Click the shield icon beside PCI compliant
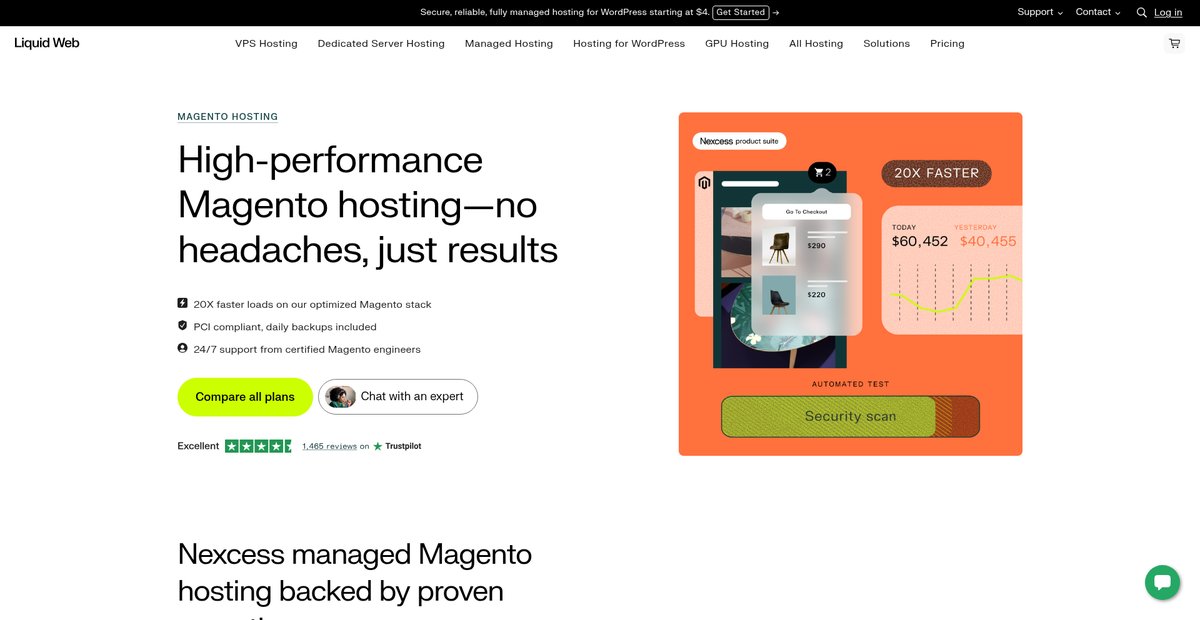This screenshot has width=1200, height=620. coord(182,326)
